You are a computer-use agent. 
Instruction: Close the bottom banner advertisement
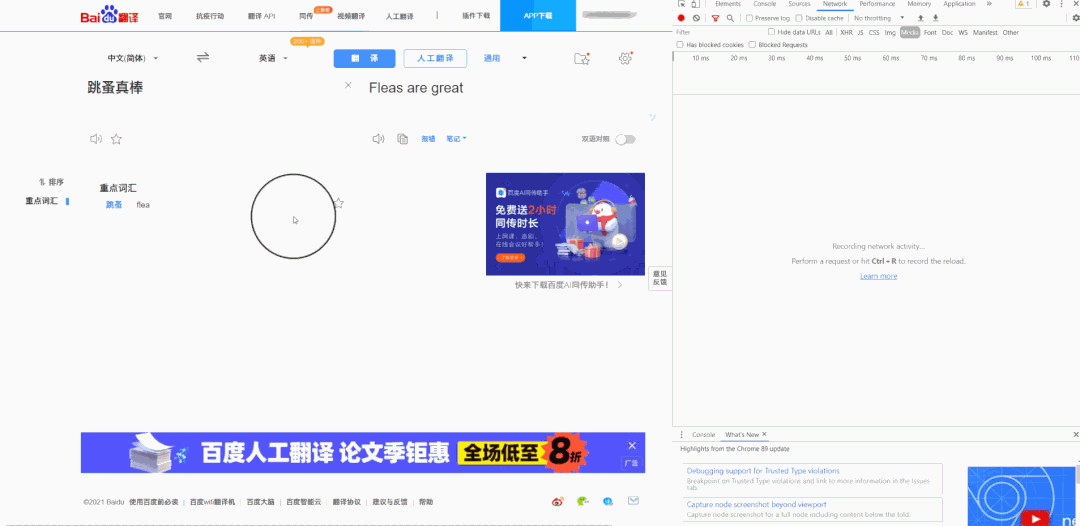pos(632,445)
